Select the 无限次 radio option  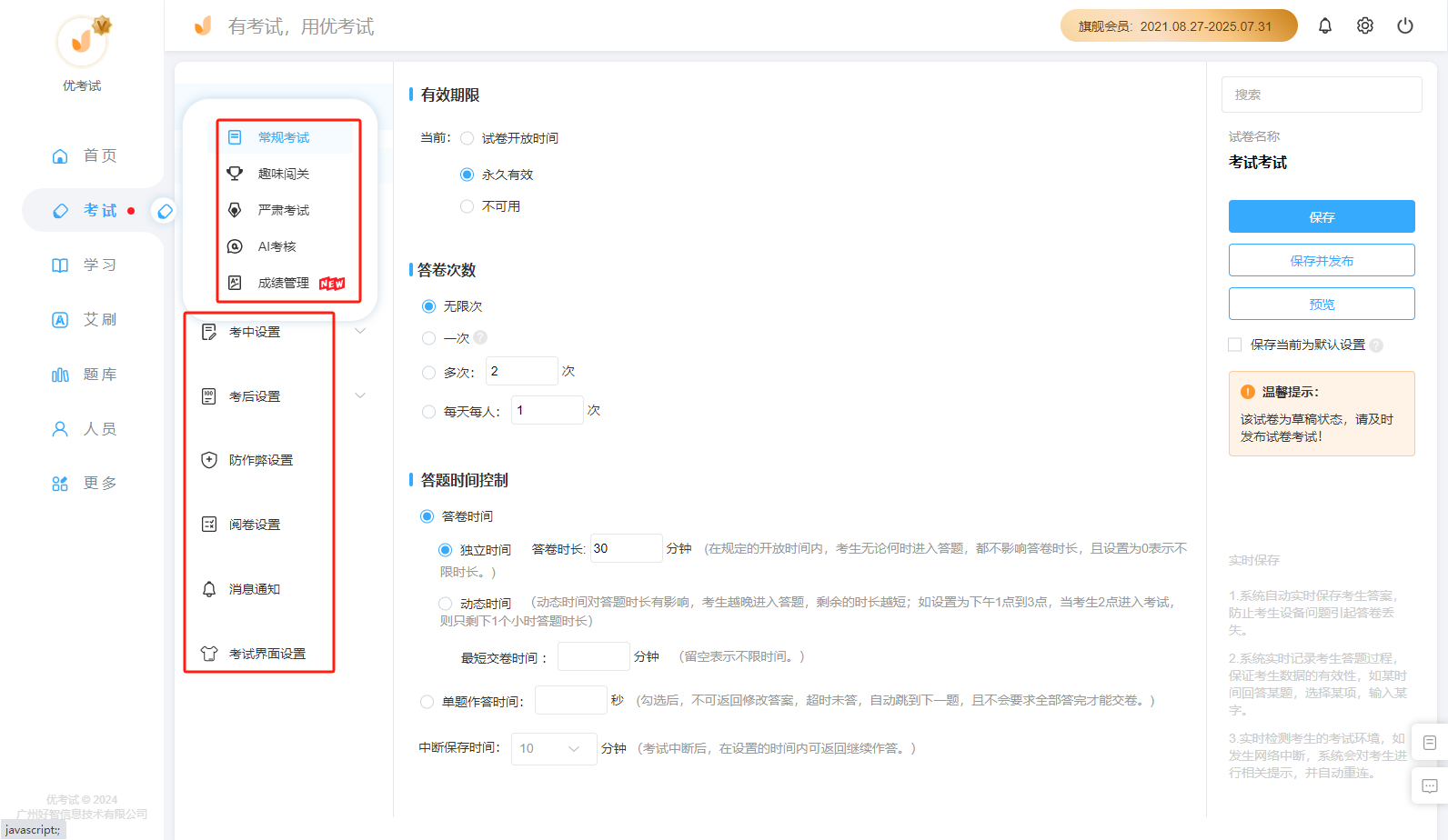pos(428,306)
